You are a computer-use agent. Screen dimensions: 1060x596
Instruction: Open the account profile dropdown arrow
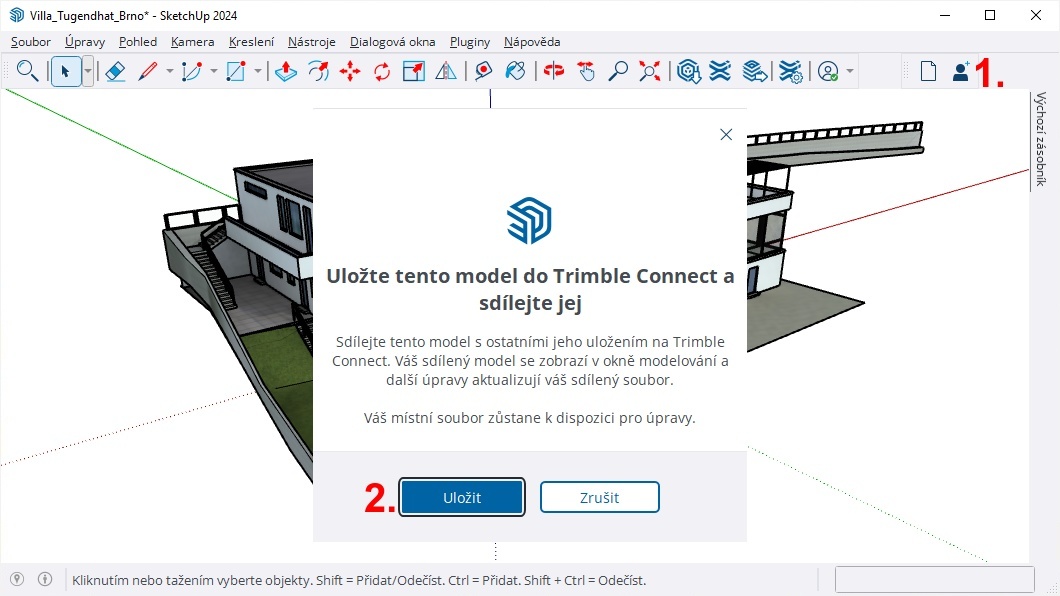pyautogui.click(x=850, y=71)
